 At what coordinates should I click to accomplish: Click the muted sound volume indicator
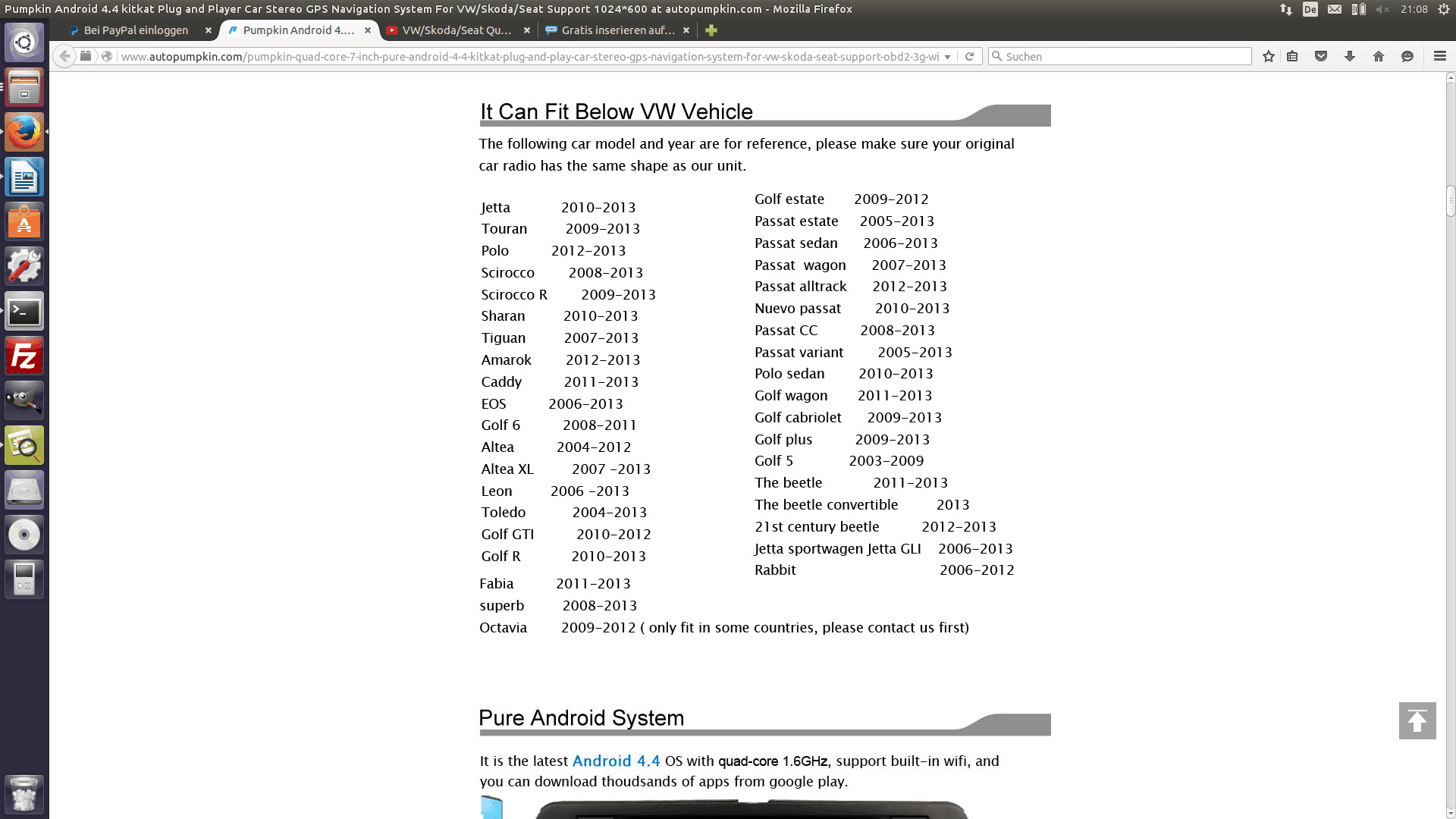coord(1382,9)
